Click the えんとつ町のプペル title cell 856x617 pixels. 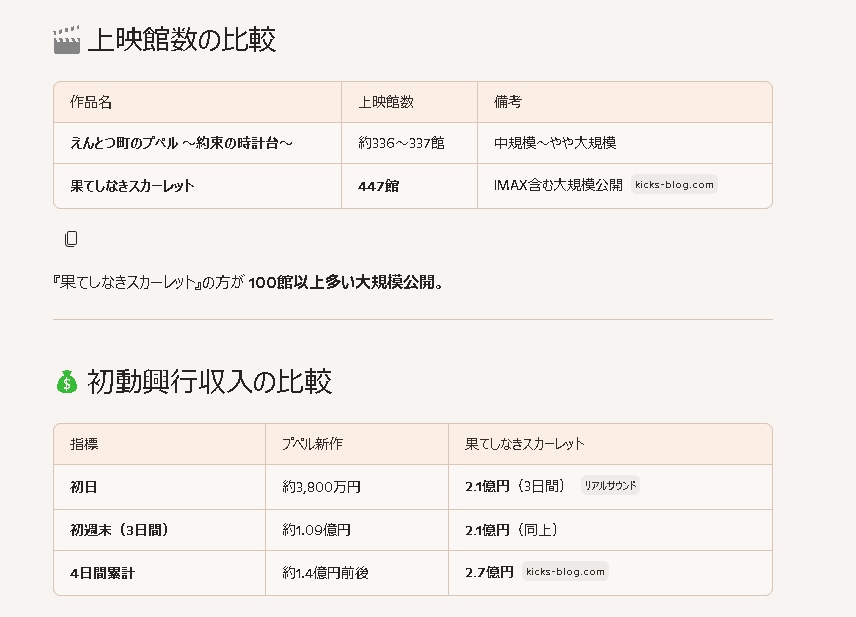point(181,143)
